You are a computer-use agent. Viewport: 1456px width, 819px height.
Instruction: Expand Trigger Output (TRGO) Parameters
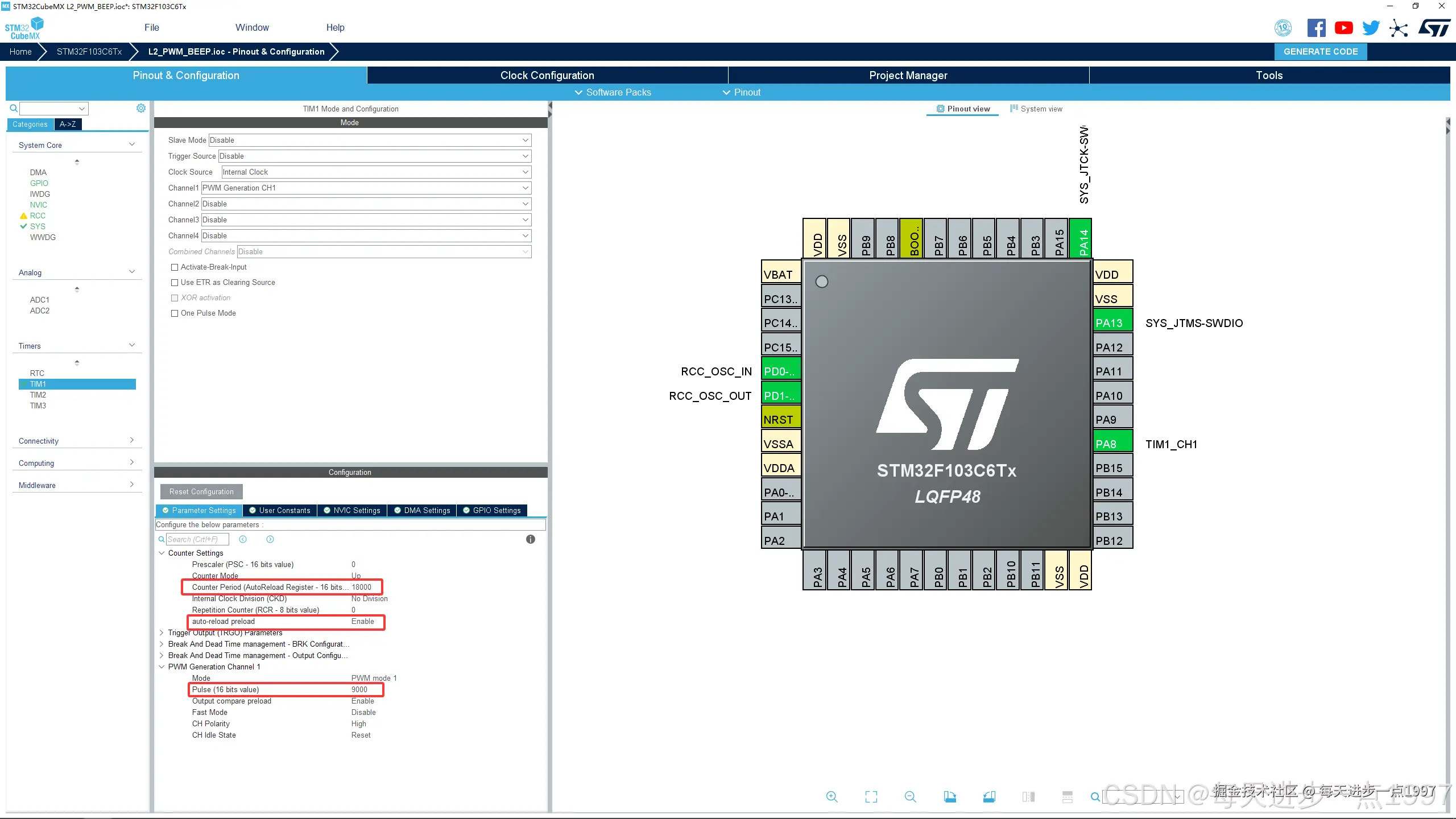pyautogui.click(x=162, y=632)
